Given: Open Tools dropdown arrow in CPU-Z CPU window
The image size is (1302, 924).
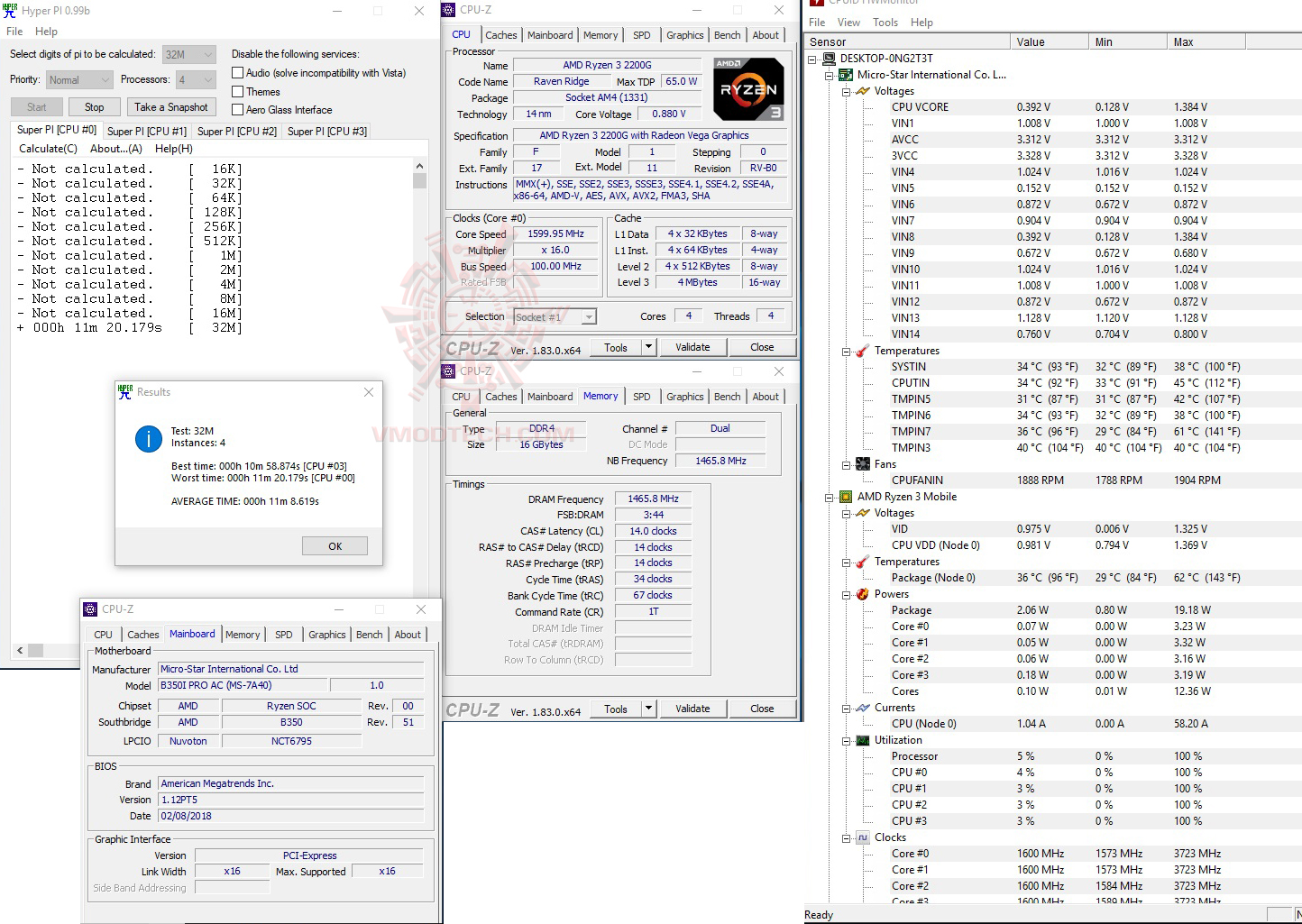Looking at the screenshot, I should coord(648,347).
